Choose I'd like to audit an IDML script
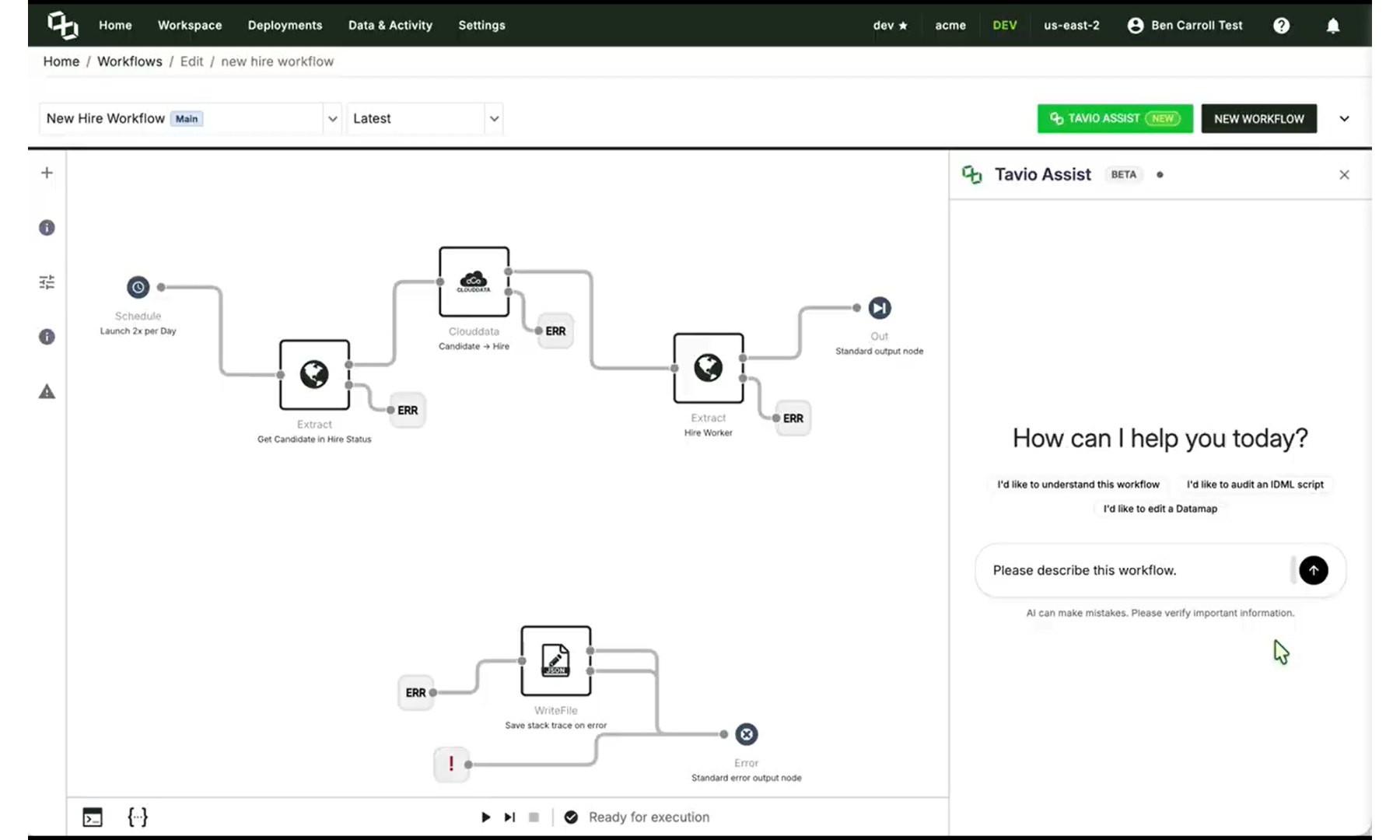 (1255, 485)
